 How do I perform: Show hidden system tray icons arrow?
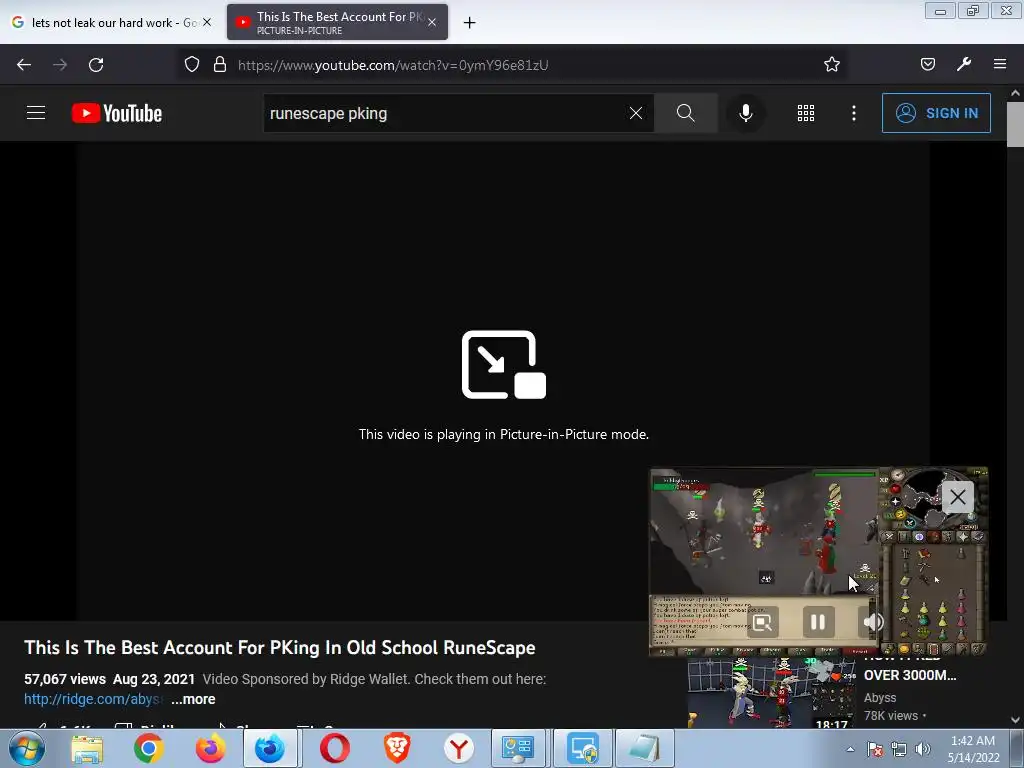click(x=850, y=749)
